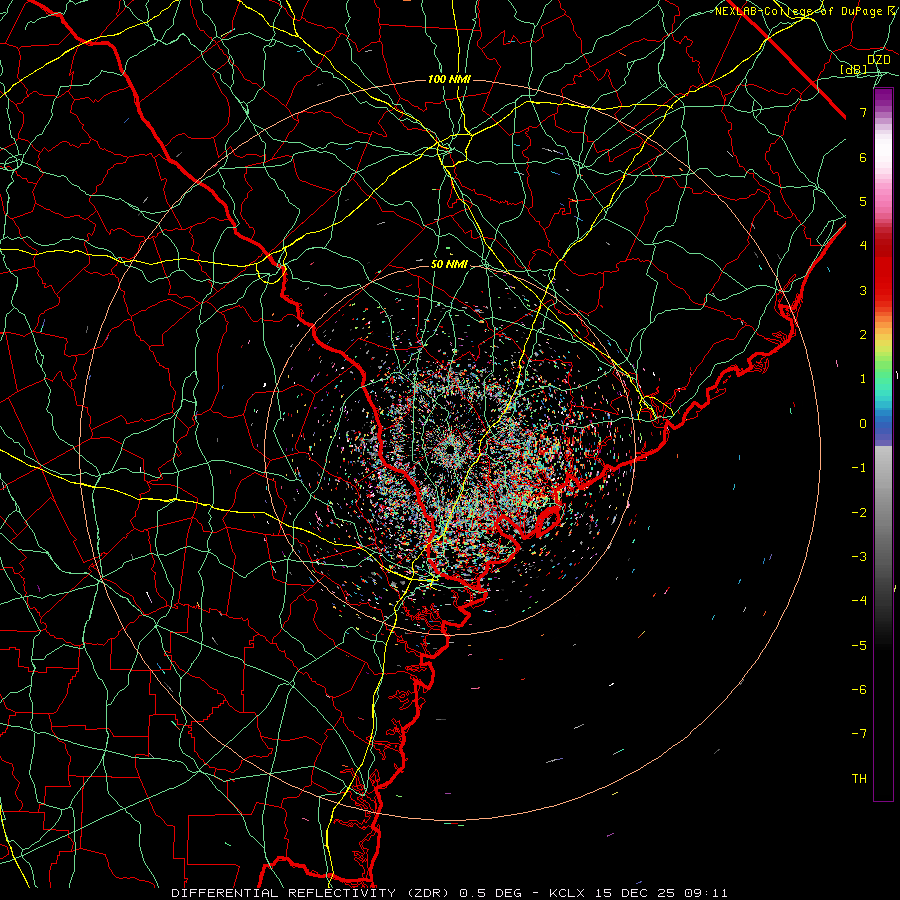Click the "-7" value on the dB scale
Screen dimensions: 900x900
tap(859, 734)
